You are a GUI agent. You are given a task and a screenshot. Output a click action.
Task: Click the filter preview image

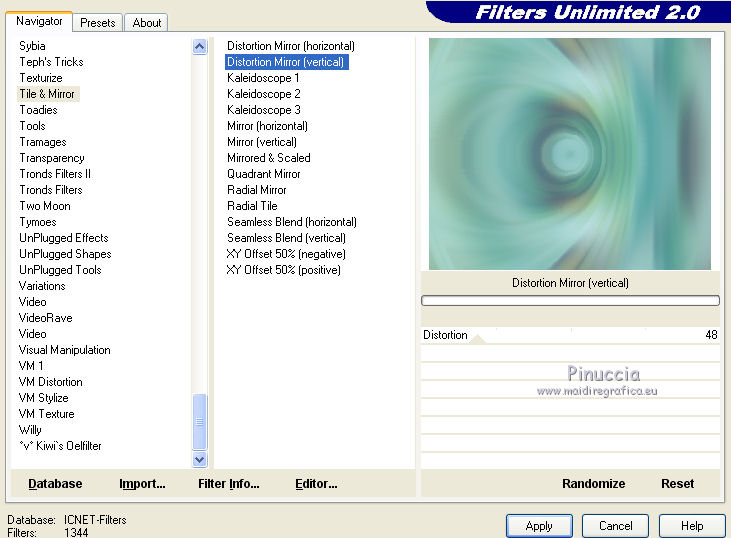point(570,154)
